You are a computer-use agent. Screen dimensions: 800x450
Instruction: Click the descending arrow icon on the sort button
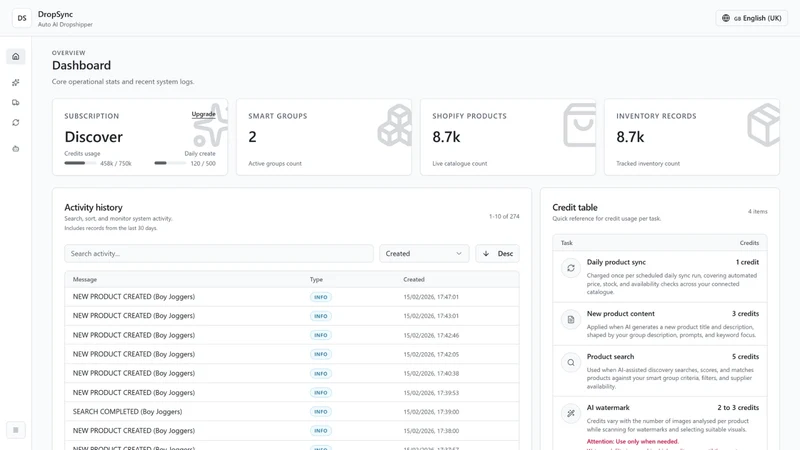coord(486,254)
